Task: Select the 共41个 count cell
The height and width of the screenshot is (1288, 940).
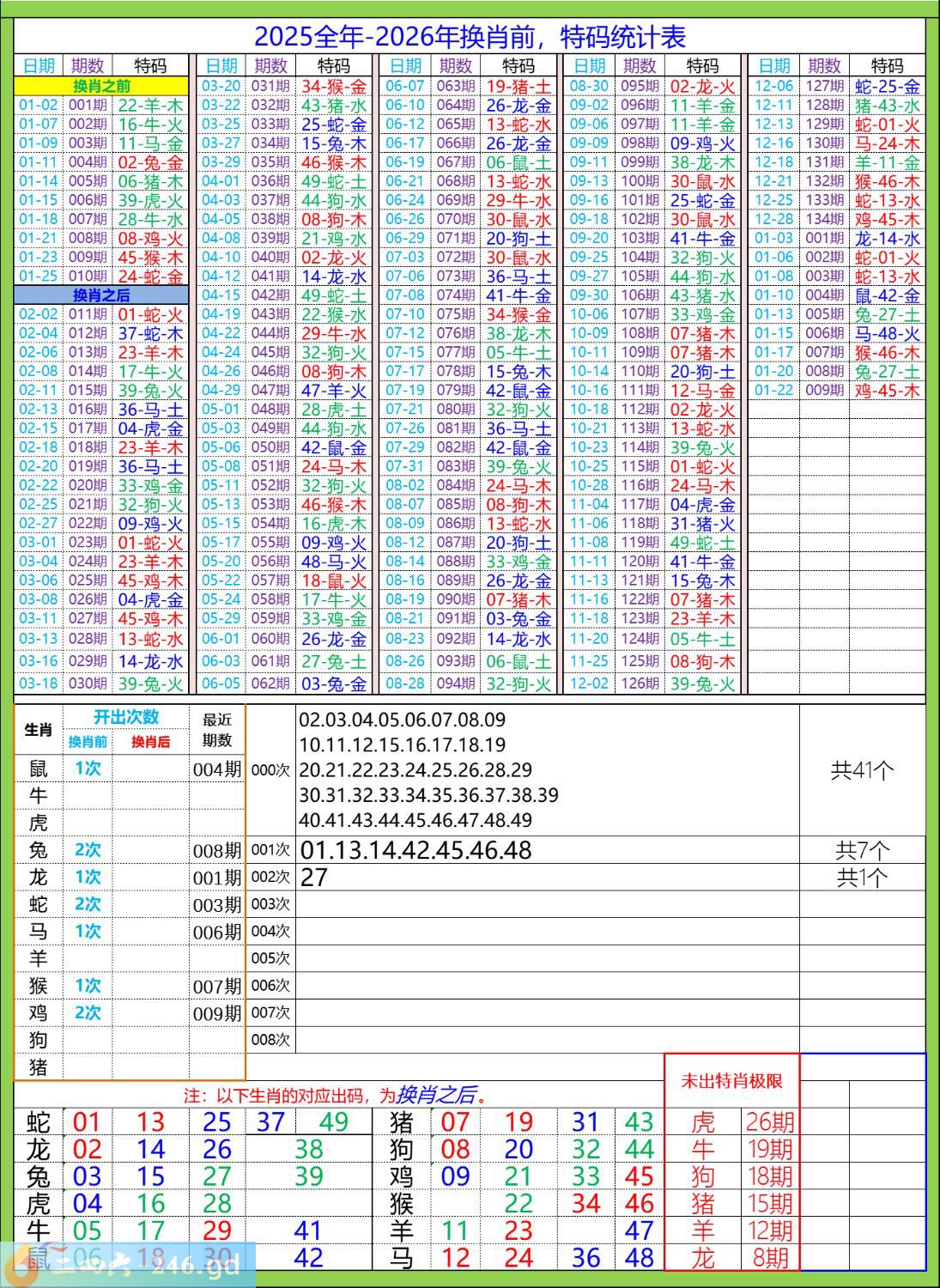Action: pyautogui.click(x=862, y=770)
